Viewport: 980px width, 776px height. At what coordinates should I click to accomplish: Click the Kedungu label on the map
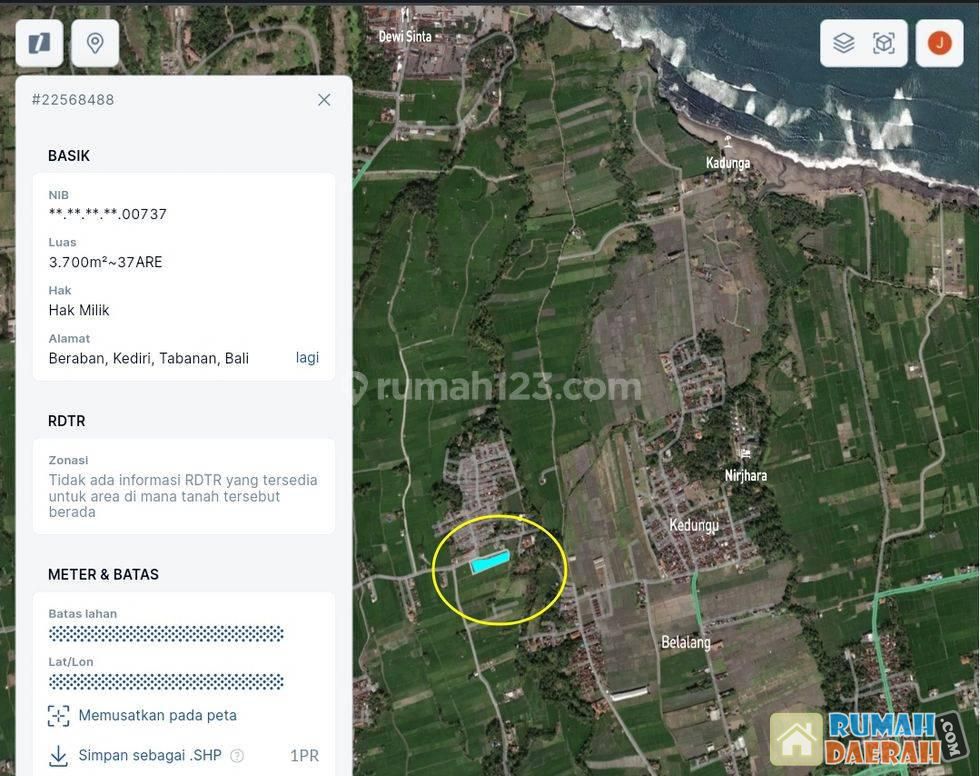[x=694, y=525]
